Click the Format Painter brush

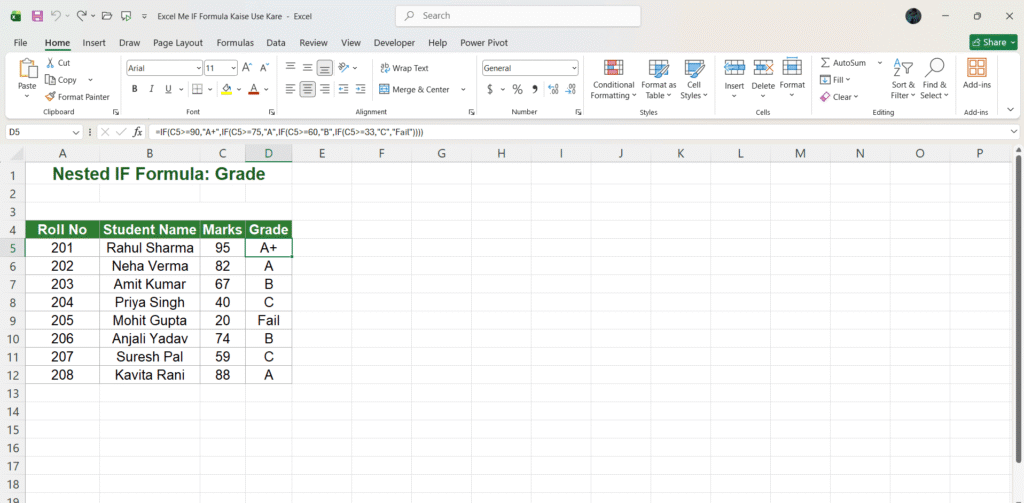[x=77, y=97]
